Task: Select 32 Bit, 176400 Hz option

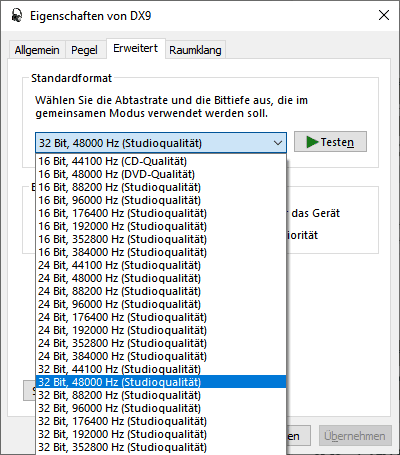Action: coord(161,421)
